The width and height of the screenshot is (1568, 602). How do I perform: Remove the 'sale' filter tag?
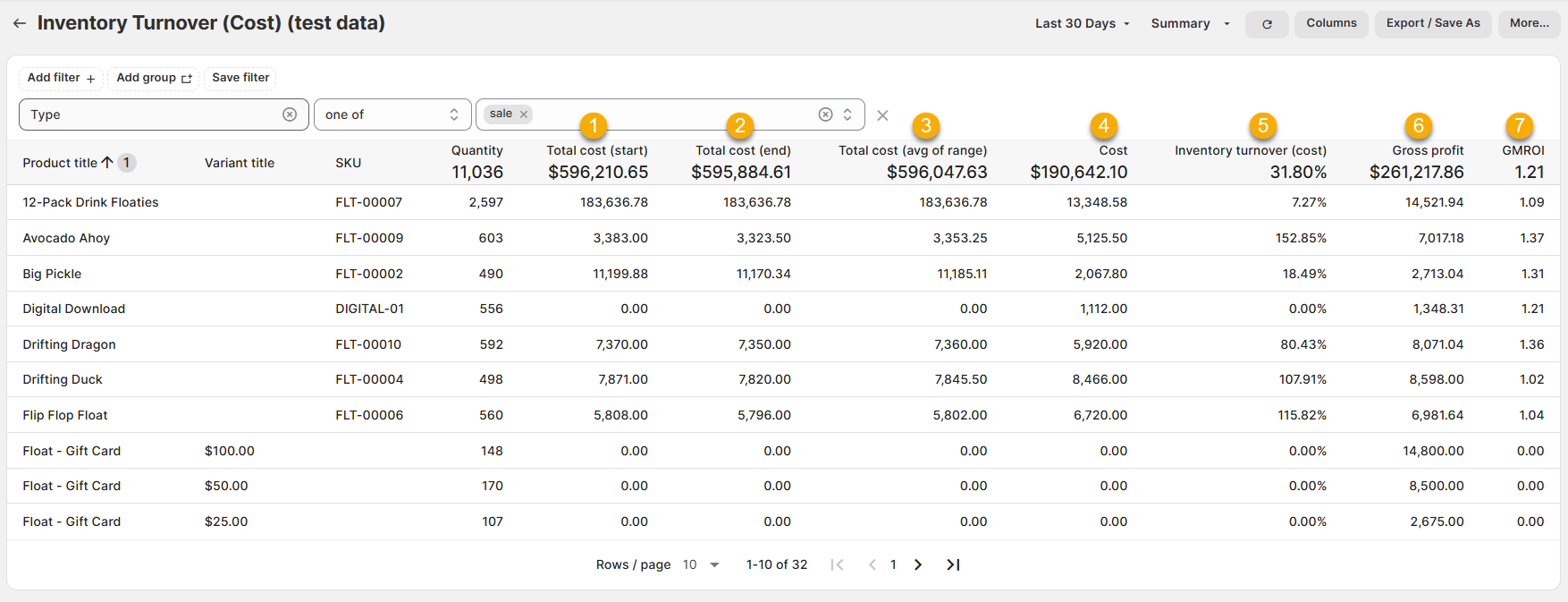coord(524,114)
